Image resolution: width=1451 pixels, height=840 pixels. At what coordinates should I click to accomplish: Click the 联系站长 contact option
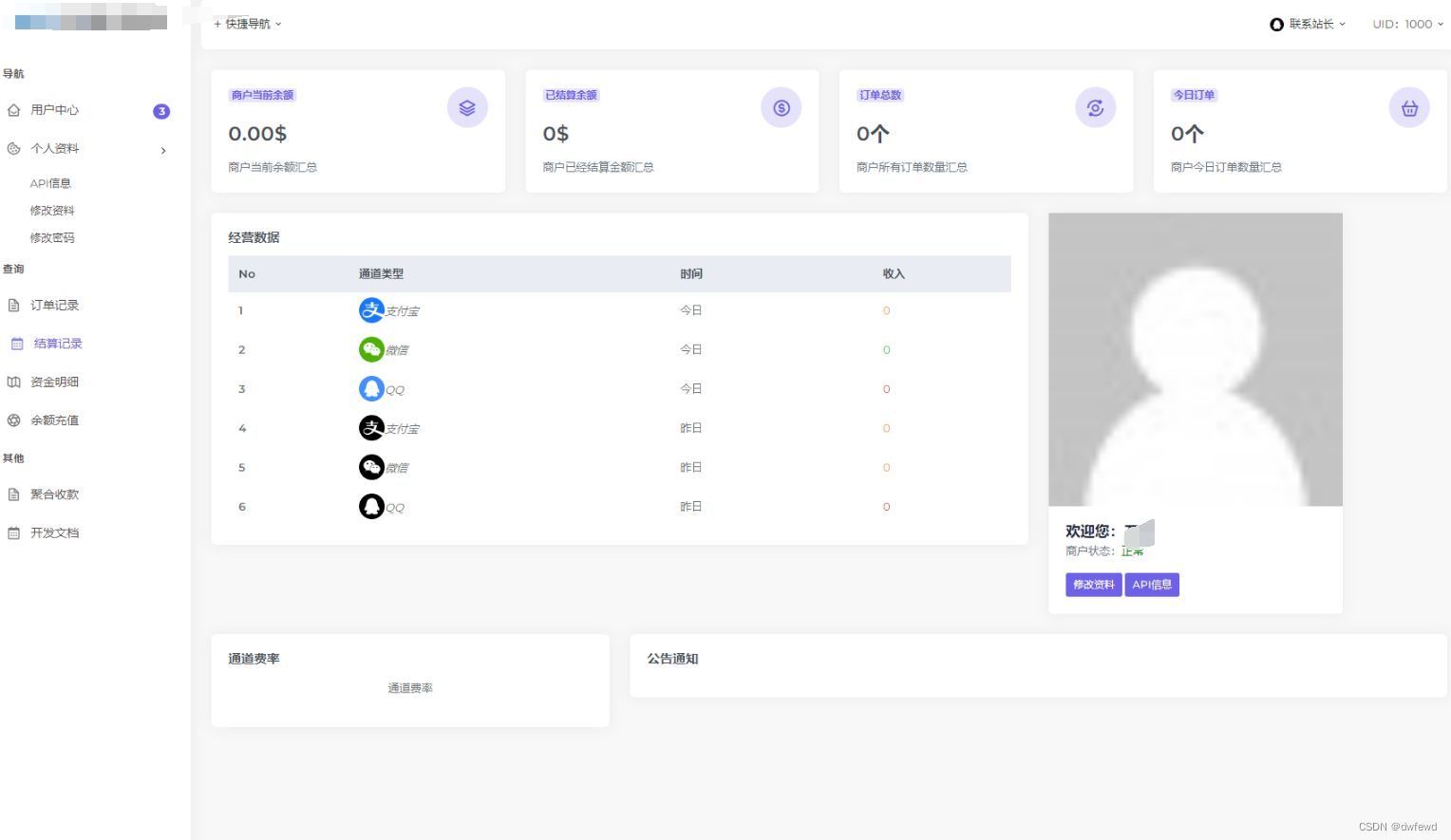1311,24
